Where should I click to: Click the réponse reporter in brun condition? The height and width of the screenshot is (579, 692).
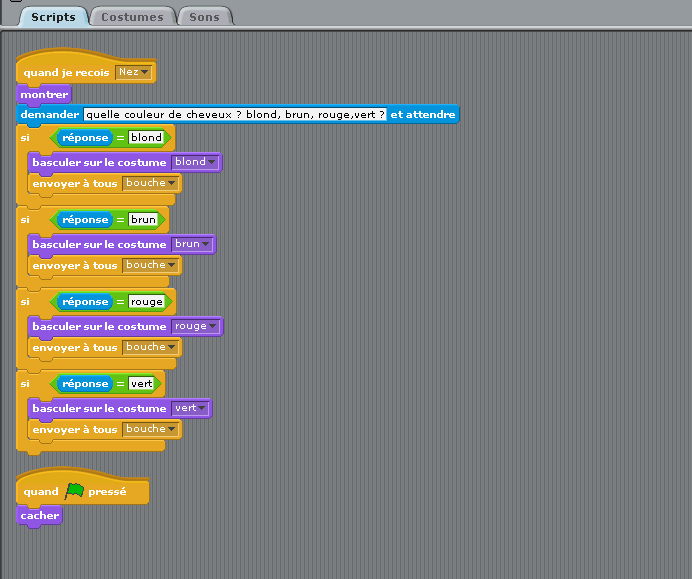[85, 220]
